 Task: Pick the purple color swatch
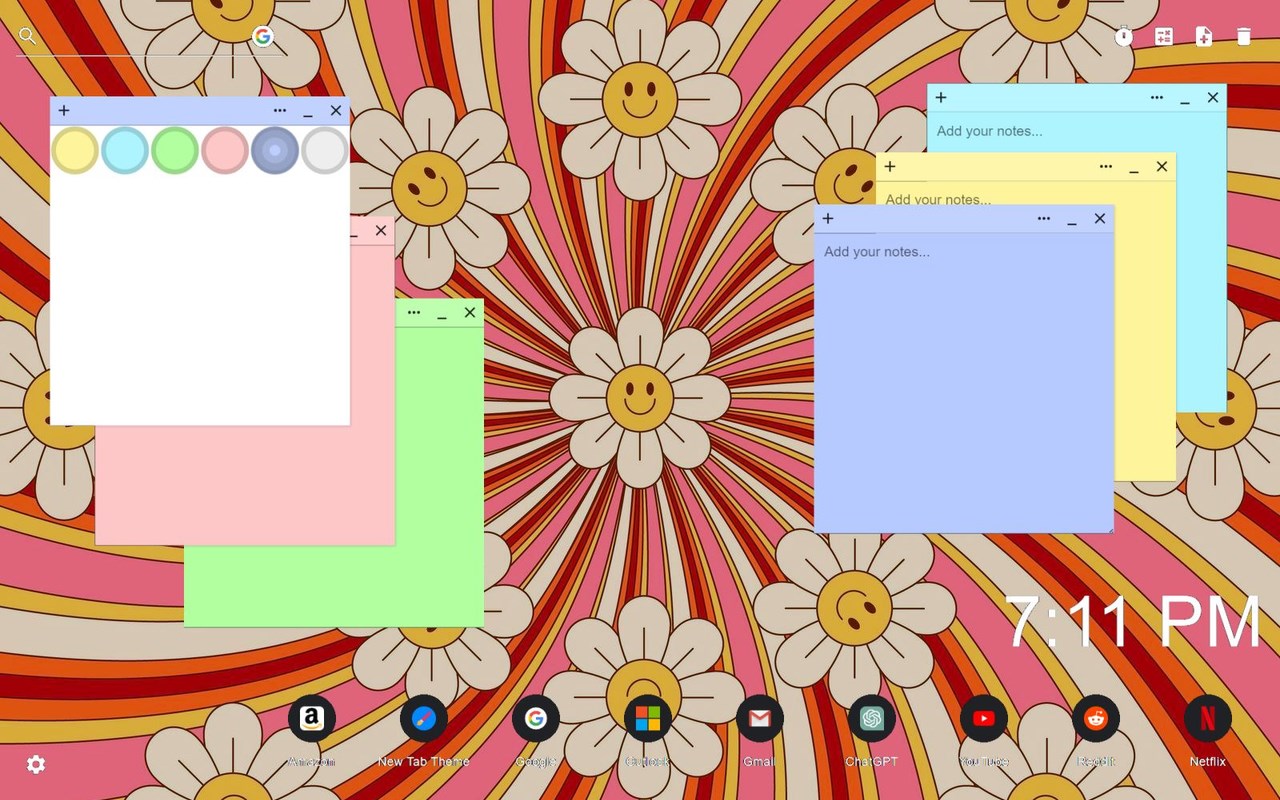point(275,150)
